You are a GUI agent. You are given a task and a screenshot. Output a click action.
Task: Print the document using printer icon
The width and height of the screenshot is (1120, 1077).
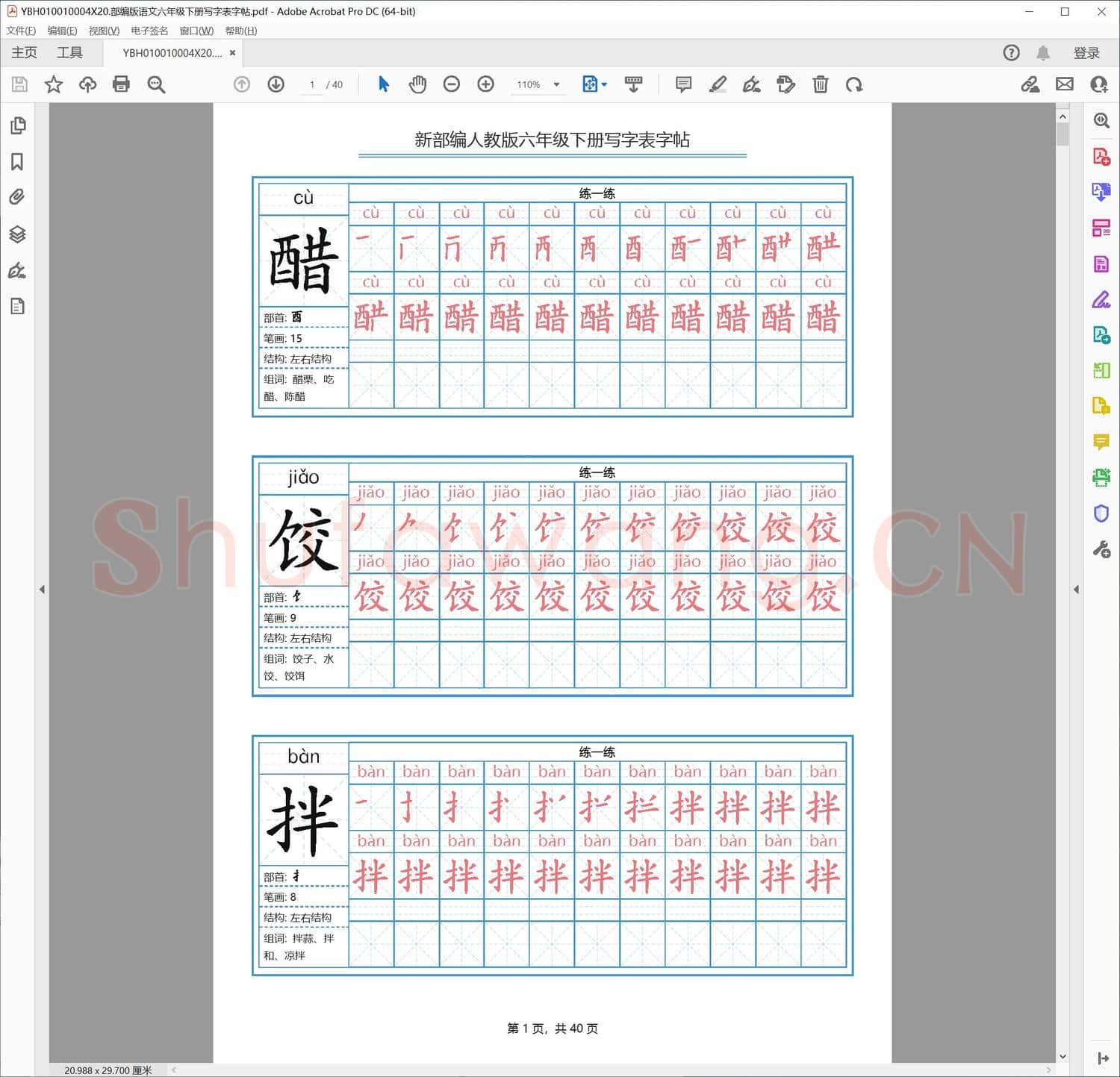[x=121, y=84]
